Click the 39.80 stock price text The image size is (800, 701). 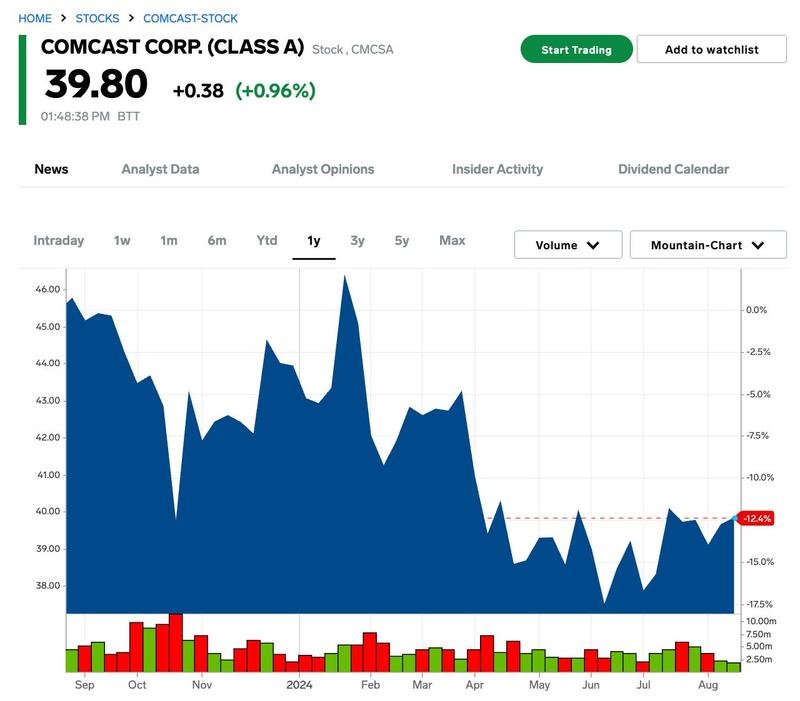(96, 84)
